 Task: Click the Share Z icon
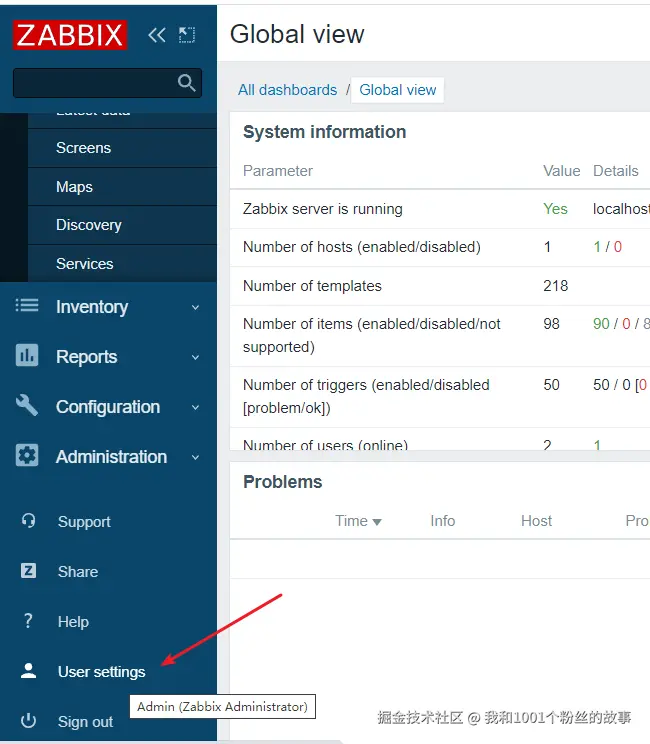pyautogui.click(x=28, y=570)
